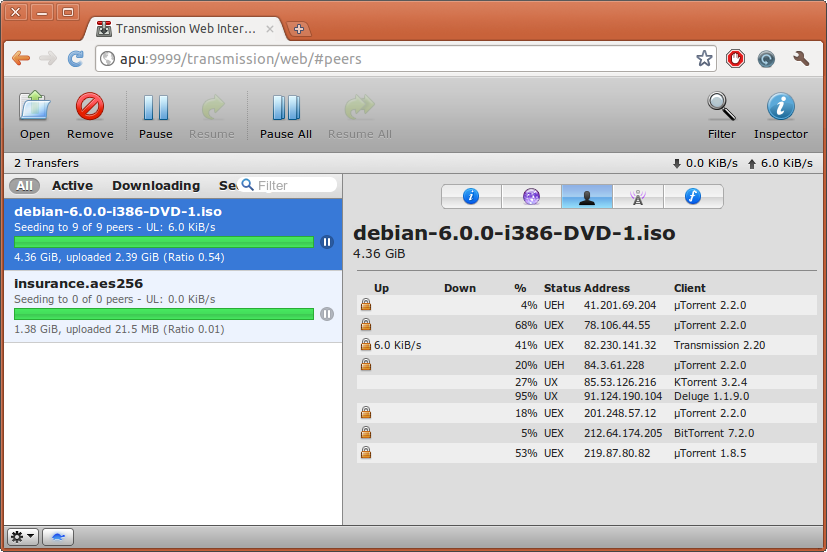Screen dimensions: 827x552
Task: Pause the debian-6.0.0 torrent using its row button
Action: click(x=327, y=242)
